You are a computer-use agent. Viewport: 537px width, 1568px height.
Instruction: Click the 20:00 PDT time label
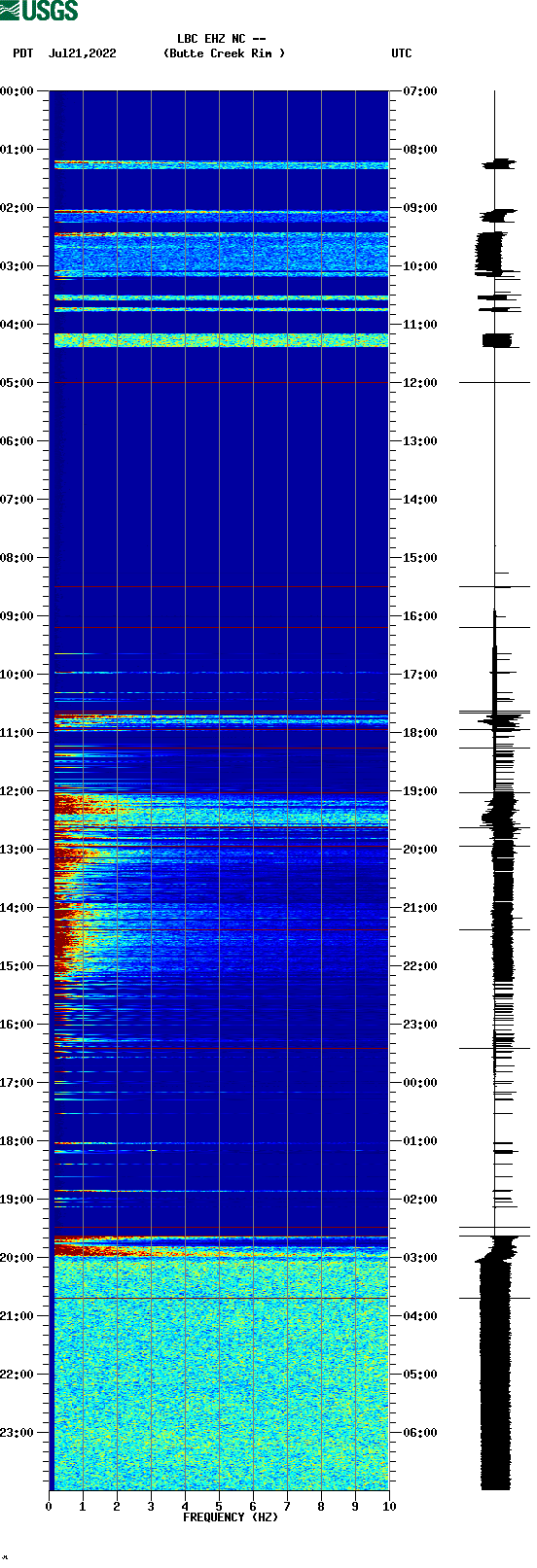[18, 1258]
